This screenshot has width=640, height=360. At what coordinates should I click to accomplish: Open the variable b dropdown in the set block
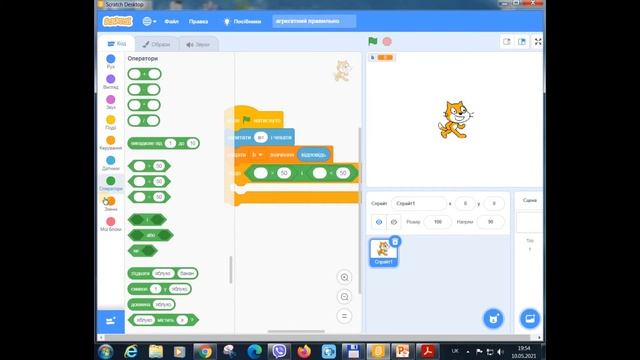click(257, 155)
